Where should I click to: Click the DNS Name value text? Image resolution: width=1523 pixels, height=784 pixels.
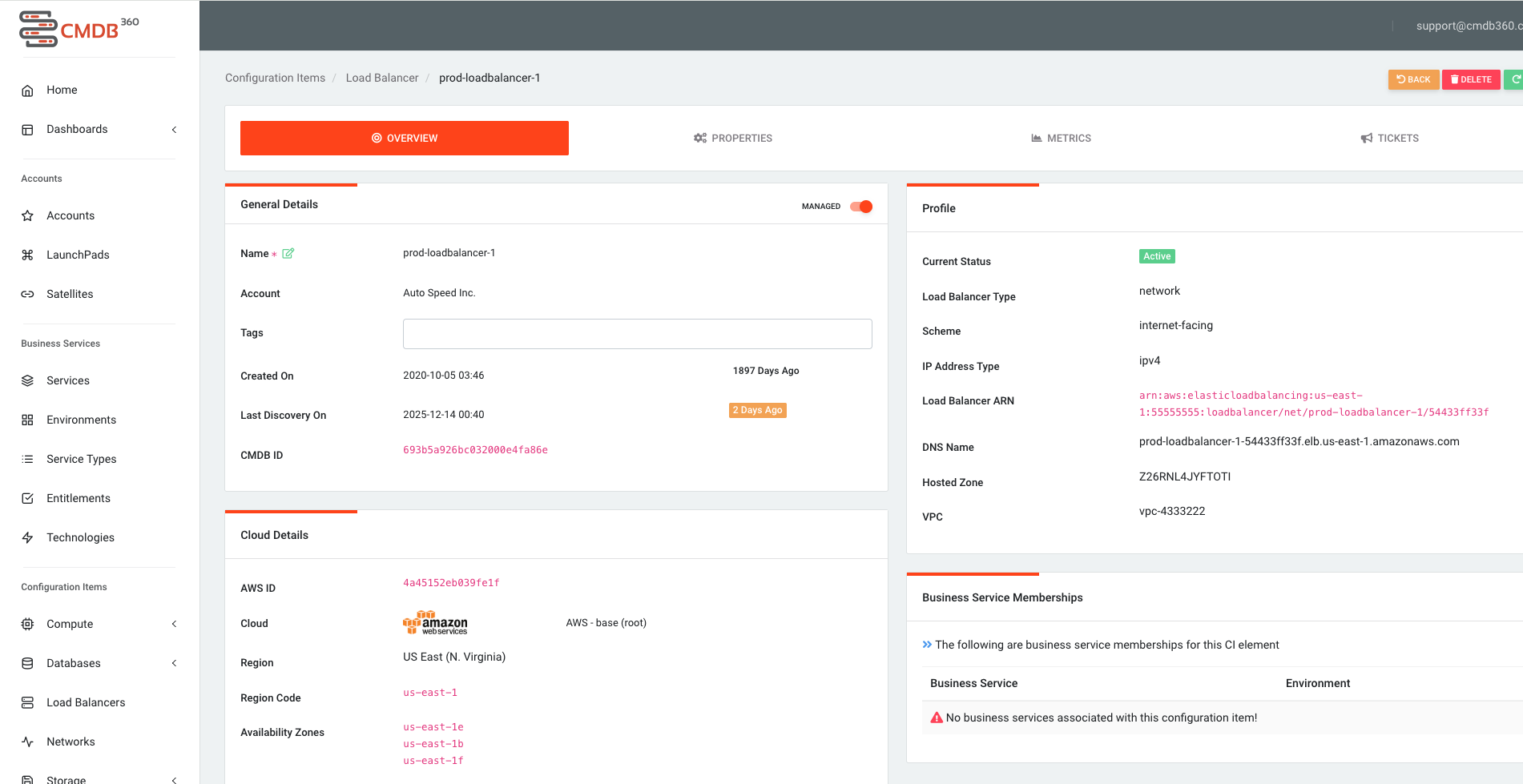pos(1299,441)
